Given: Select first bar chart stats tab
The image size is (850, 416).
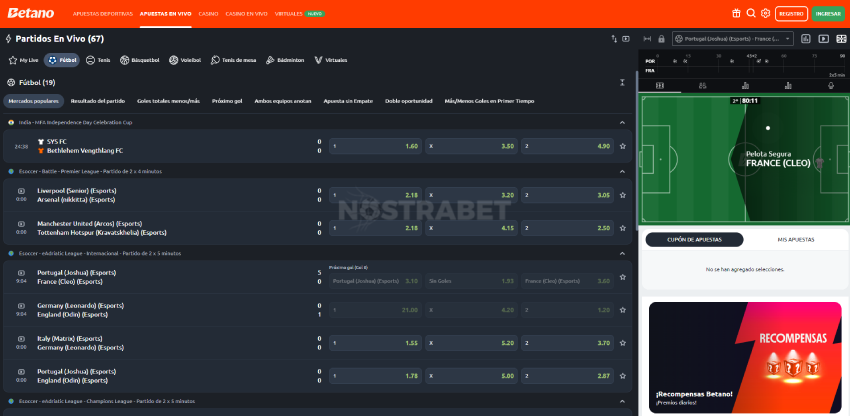Looking at the screenshot, I should click(x=745, y=86).
